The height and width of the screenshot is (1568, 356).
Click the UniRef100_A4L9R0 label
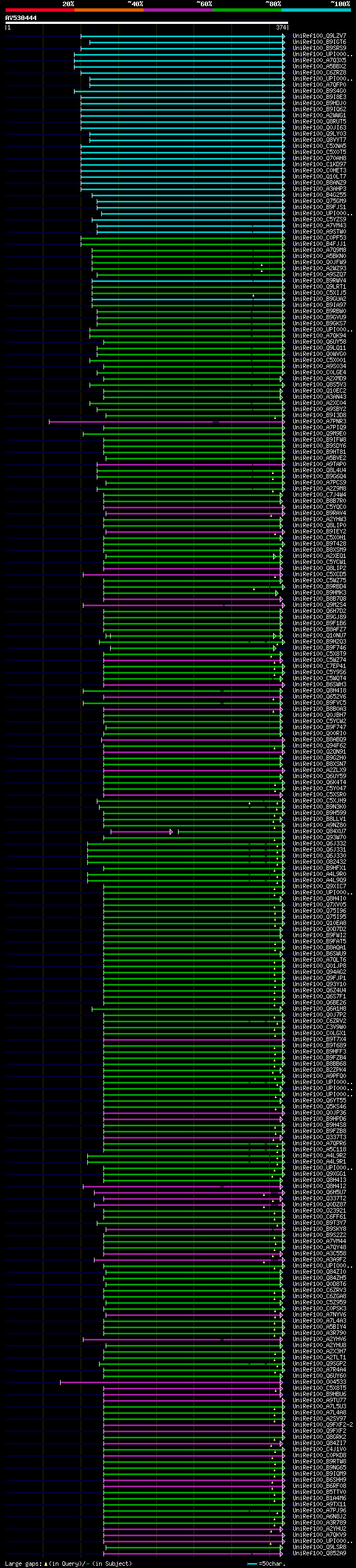[319, 874]
